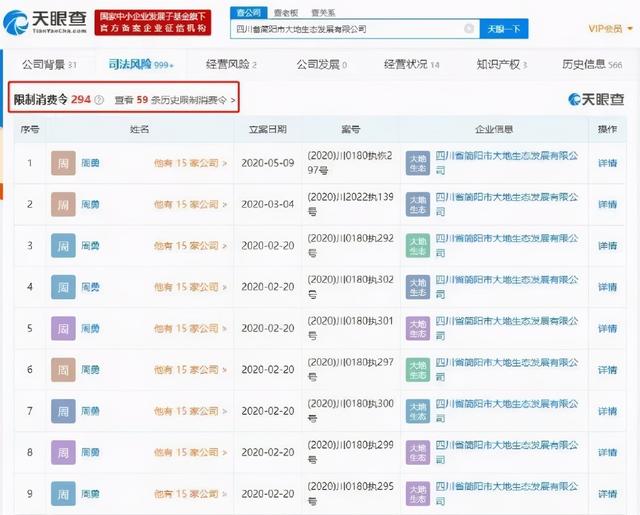The height and width of the screenshot is (515, 640).
Task: Open 详情 for case 川2022执139号
Action: coord(607,204)
